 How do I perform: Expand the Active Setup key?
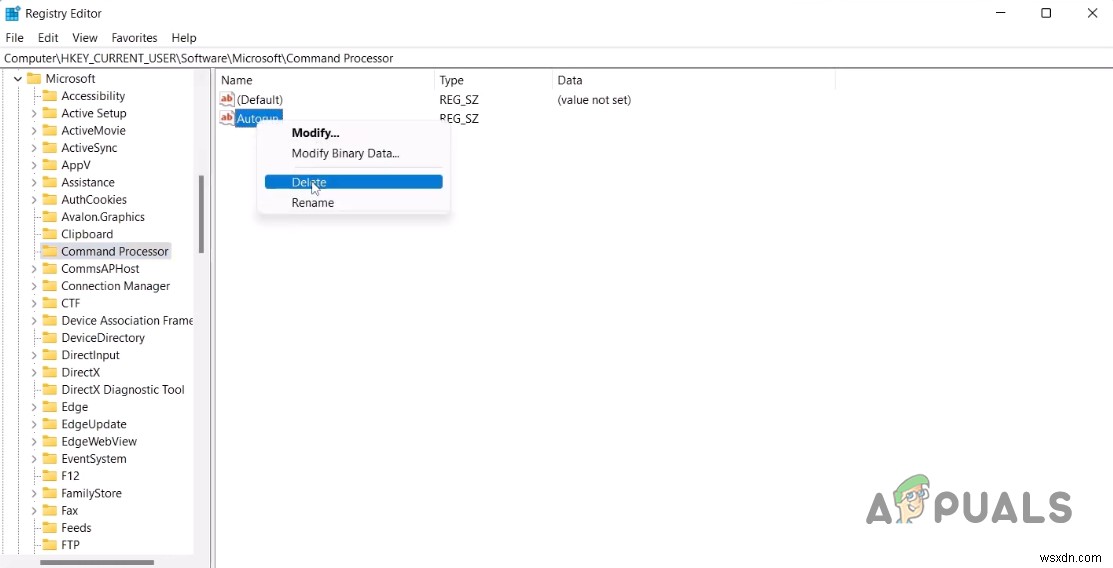33,113
